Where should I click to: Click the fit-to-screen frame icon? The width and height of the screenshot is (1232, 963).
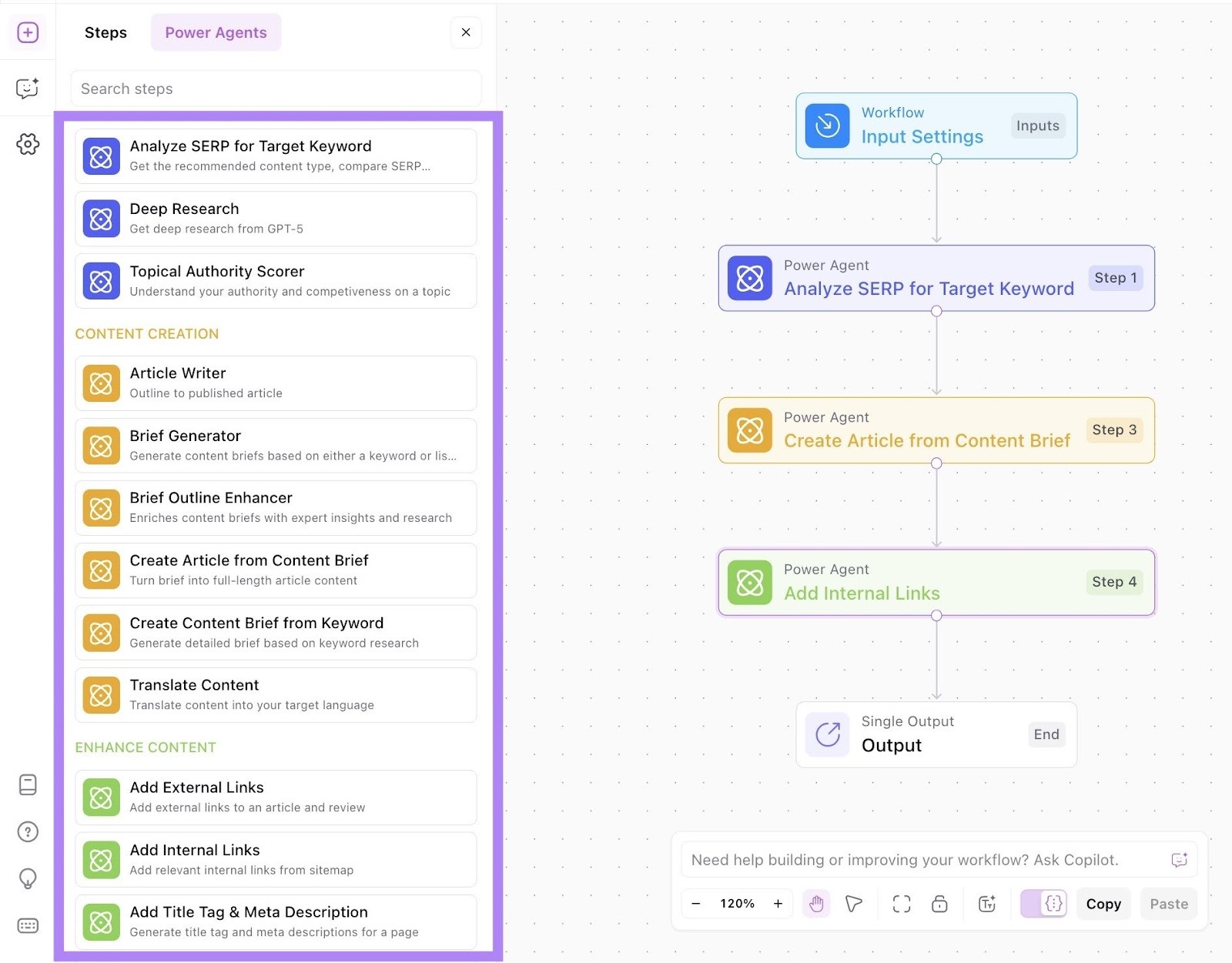901,904
